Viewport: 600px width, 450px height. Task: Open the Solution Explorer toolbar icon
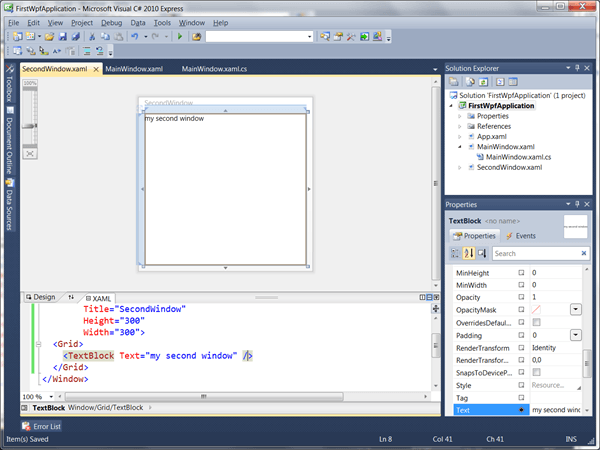tap(325, 37)
